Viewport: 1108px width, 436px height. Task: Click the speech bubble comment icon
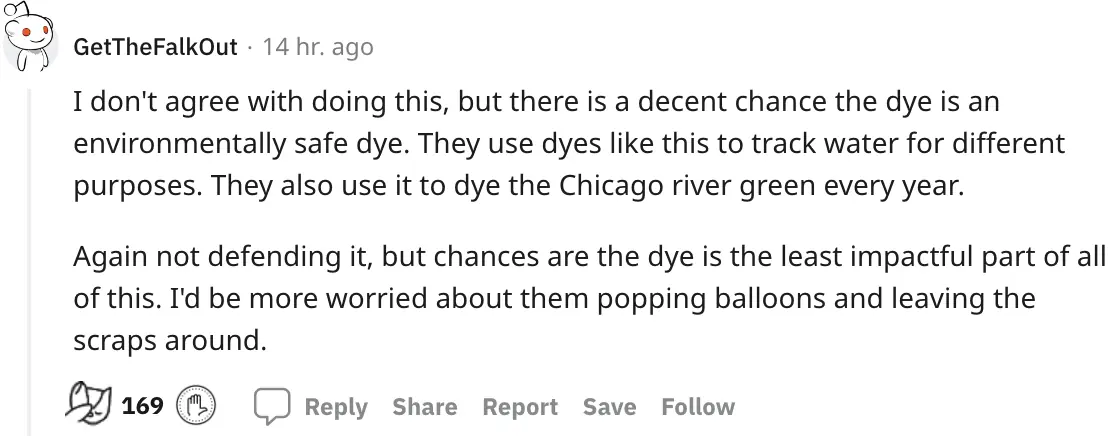[x=271, y=407]
